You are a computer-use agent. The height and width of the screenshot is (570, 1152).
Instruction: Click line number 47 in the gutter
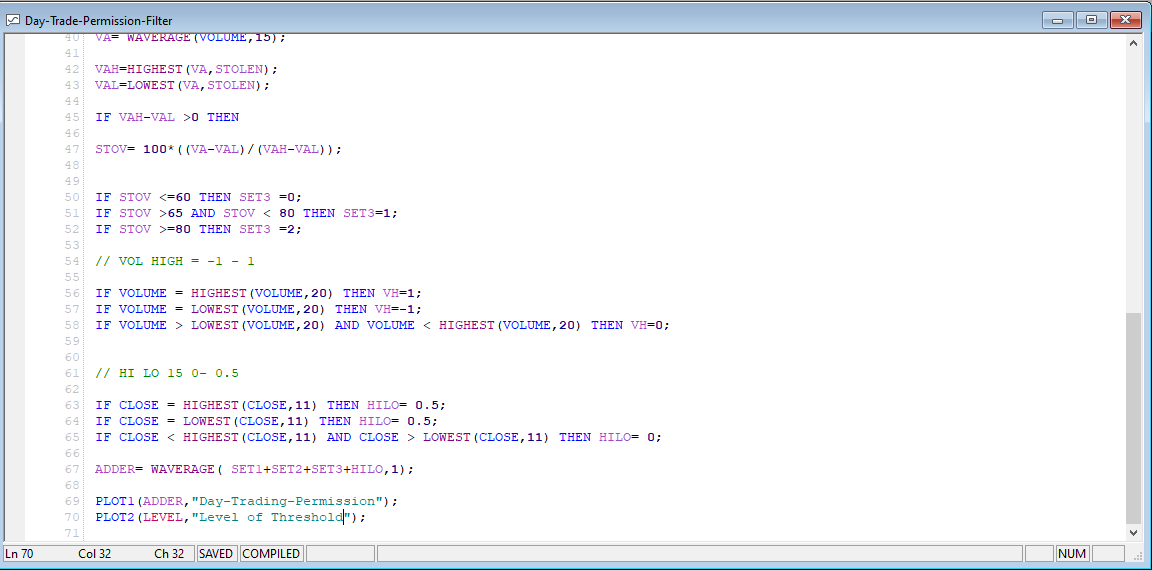coord(71,149)
